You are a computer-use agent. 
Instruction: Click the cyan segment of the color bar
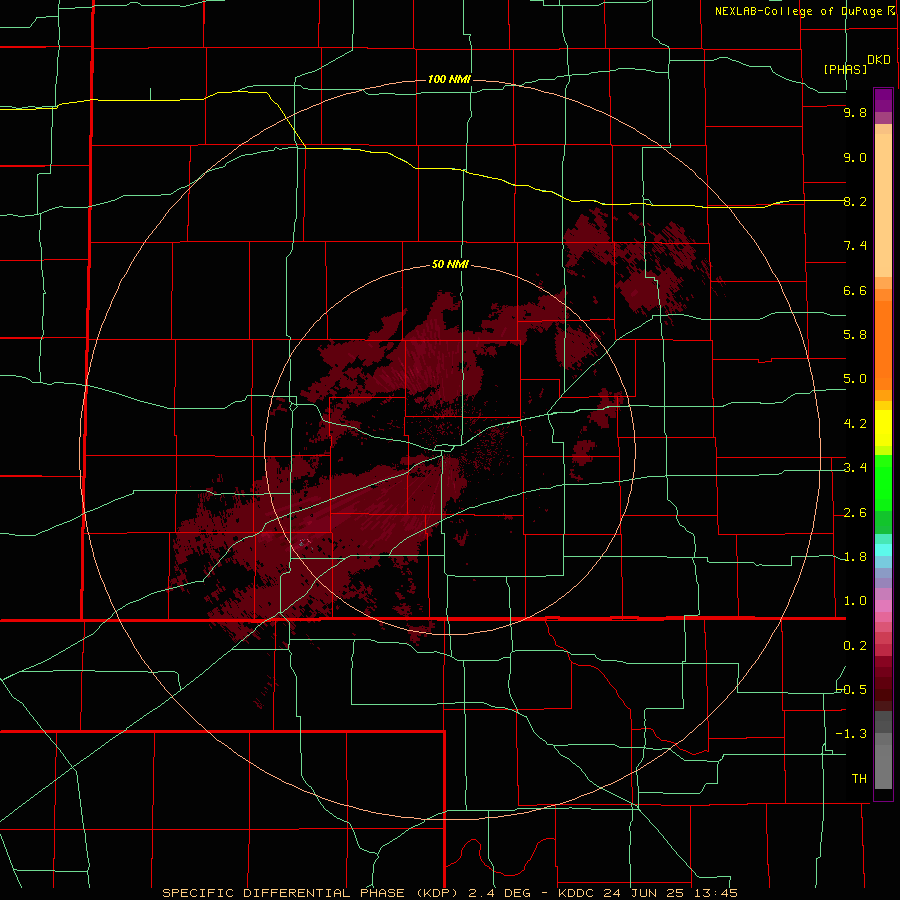pyautogui.click(x=883, y=550)
